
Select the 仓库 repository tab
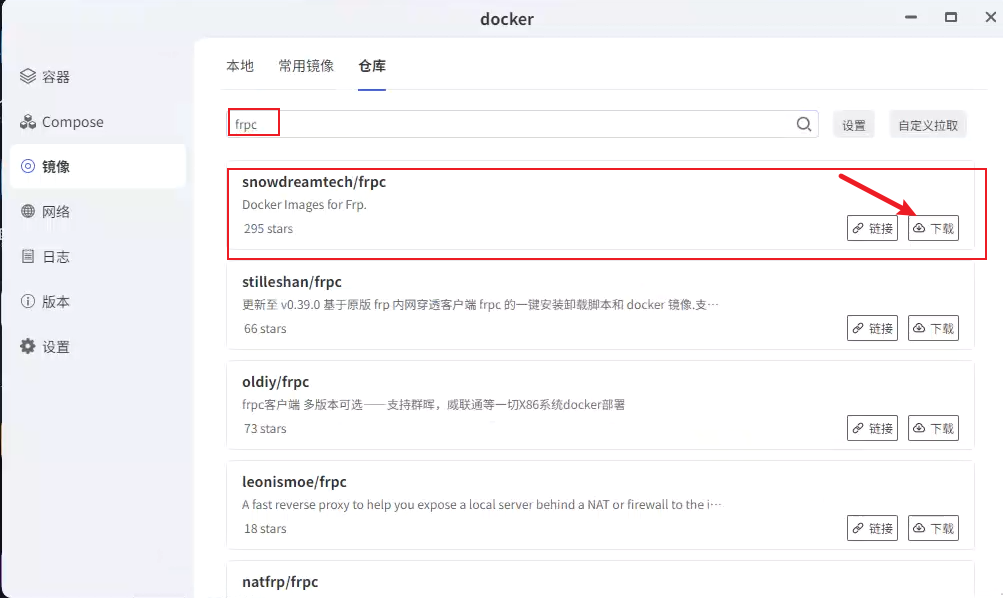372,66
